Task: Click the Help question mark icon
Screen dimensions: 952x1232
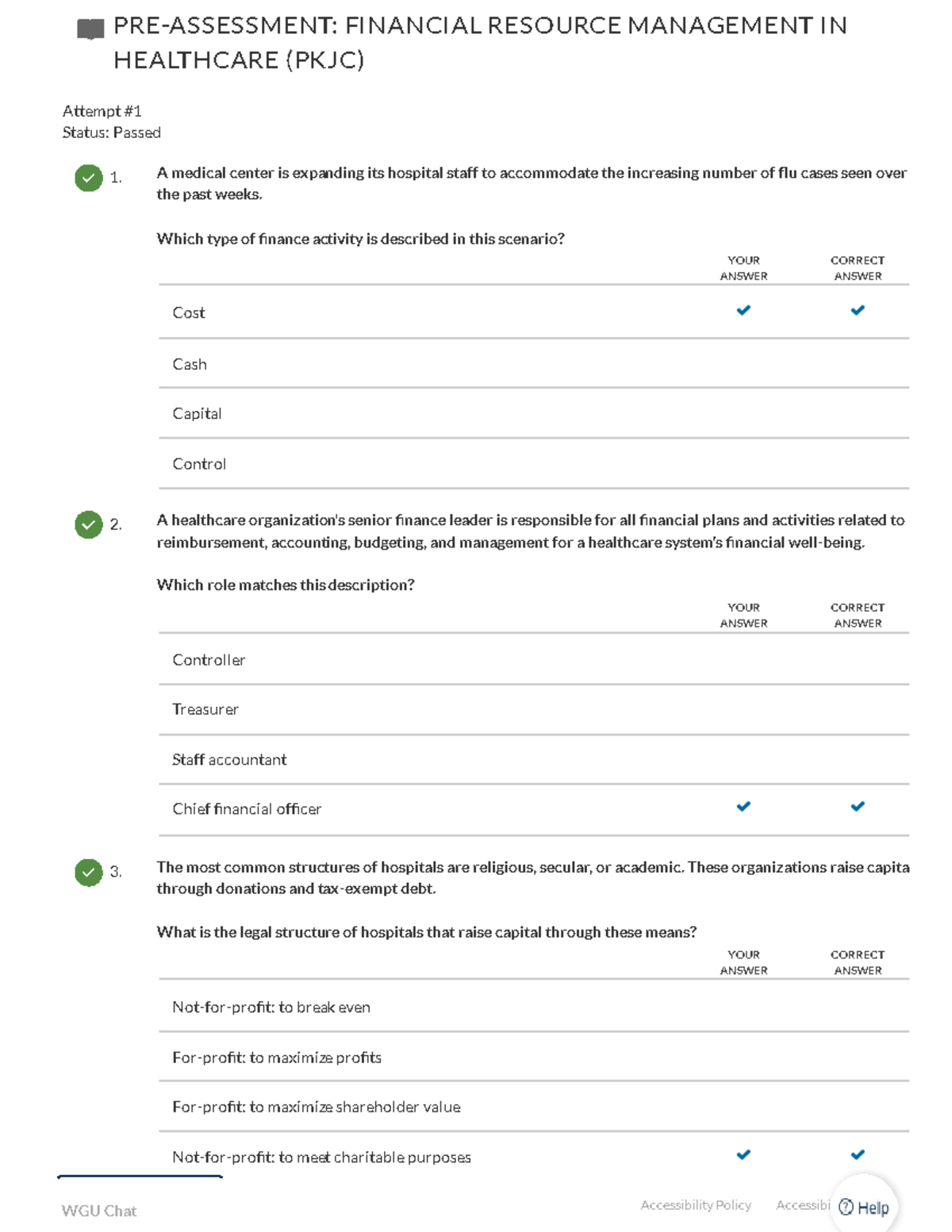Action: 846,1207
